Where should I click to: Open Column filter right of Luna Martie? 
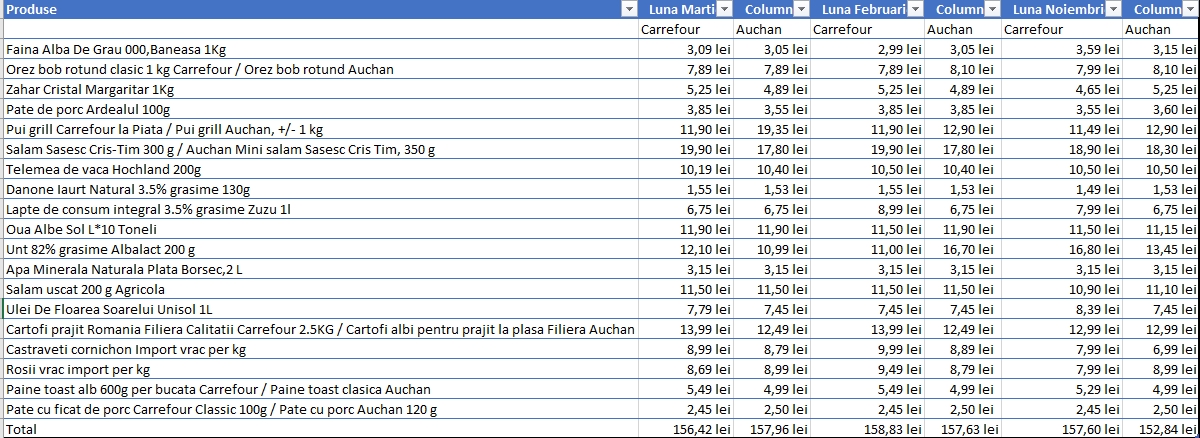tap(801, 9)
